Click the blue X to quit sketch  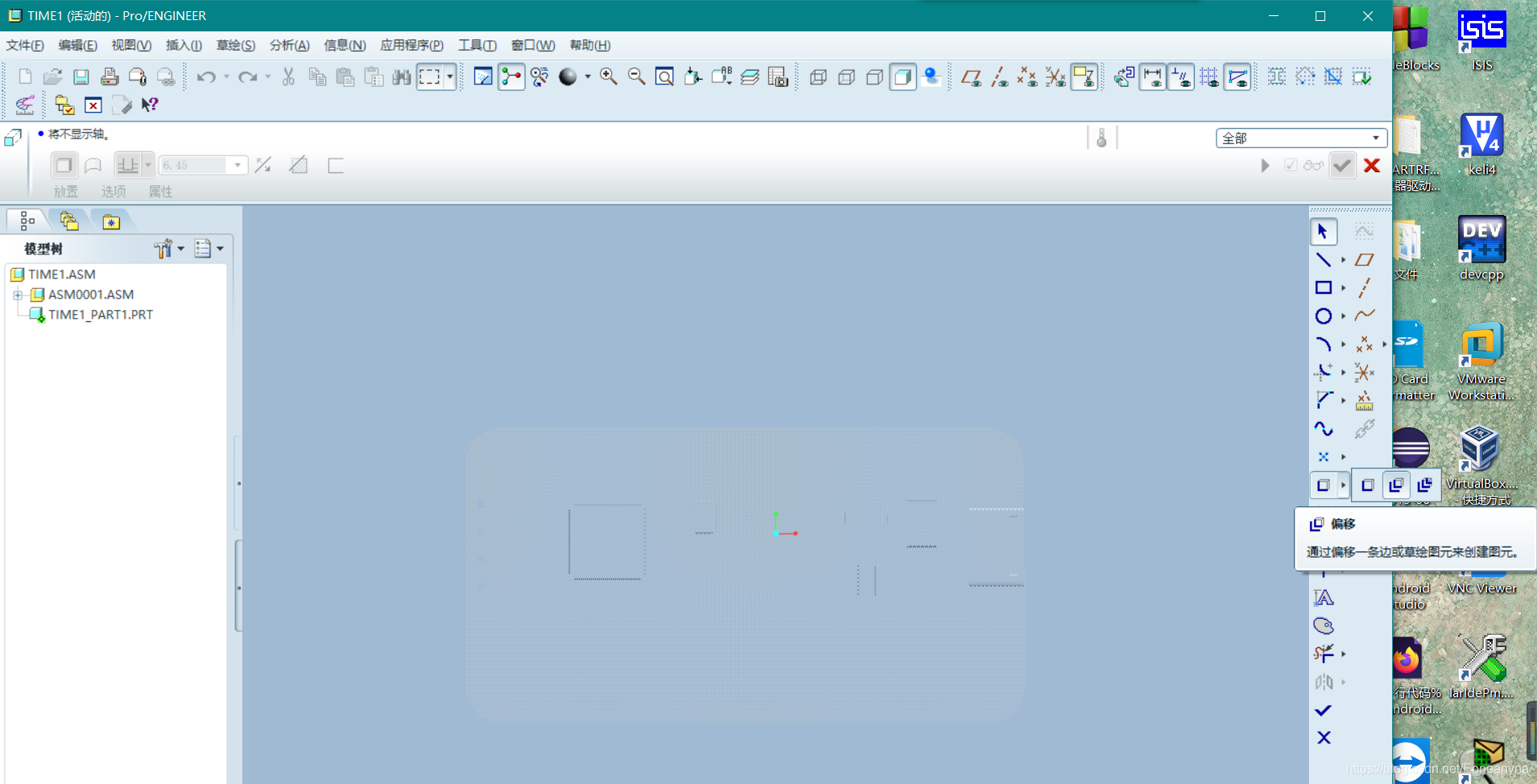pos(1323,737)
